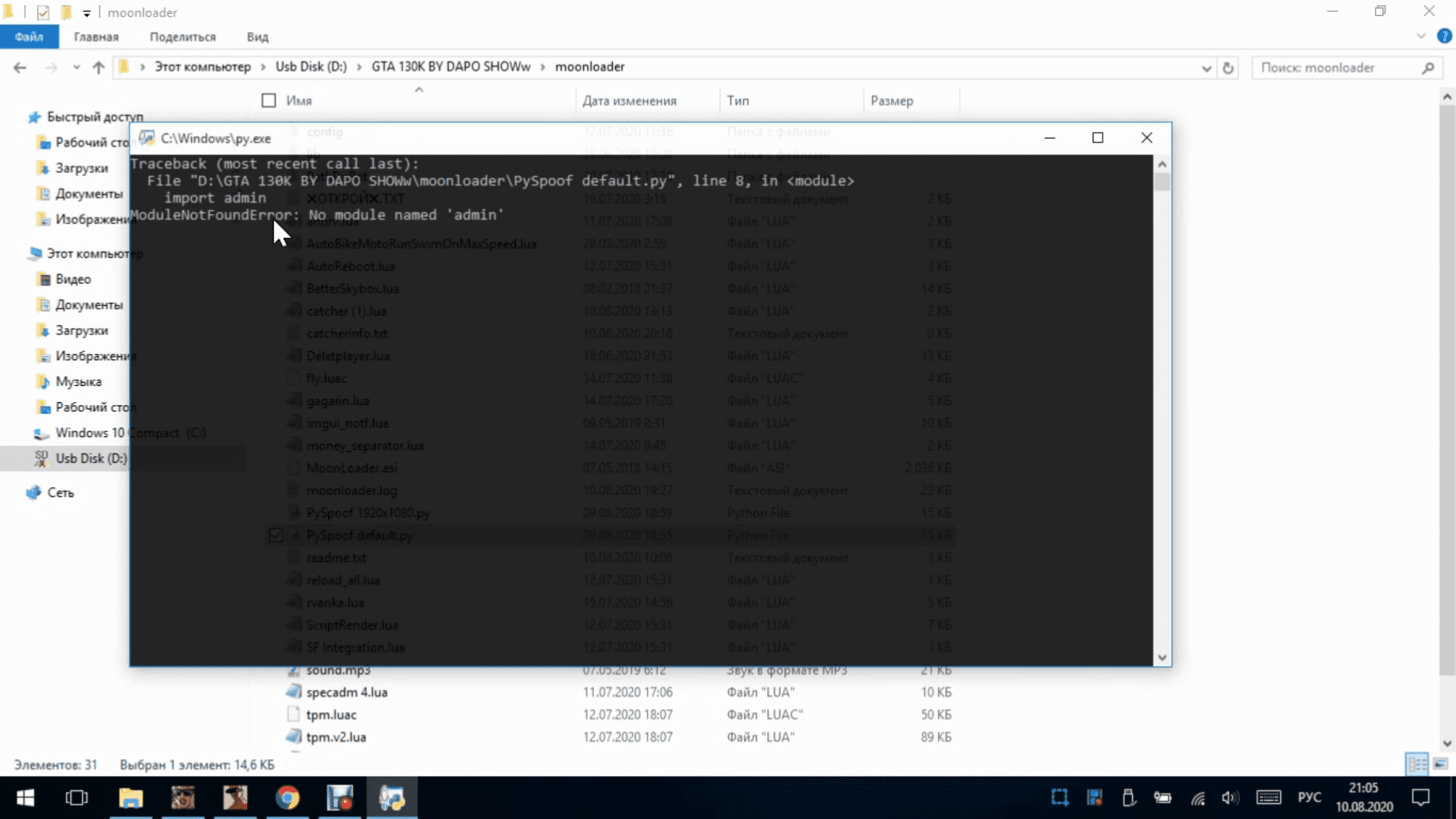Click the refresh icon beside address bar

(1228, 67)
